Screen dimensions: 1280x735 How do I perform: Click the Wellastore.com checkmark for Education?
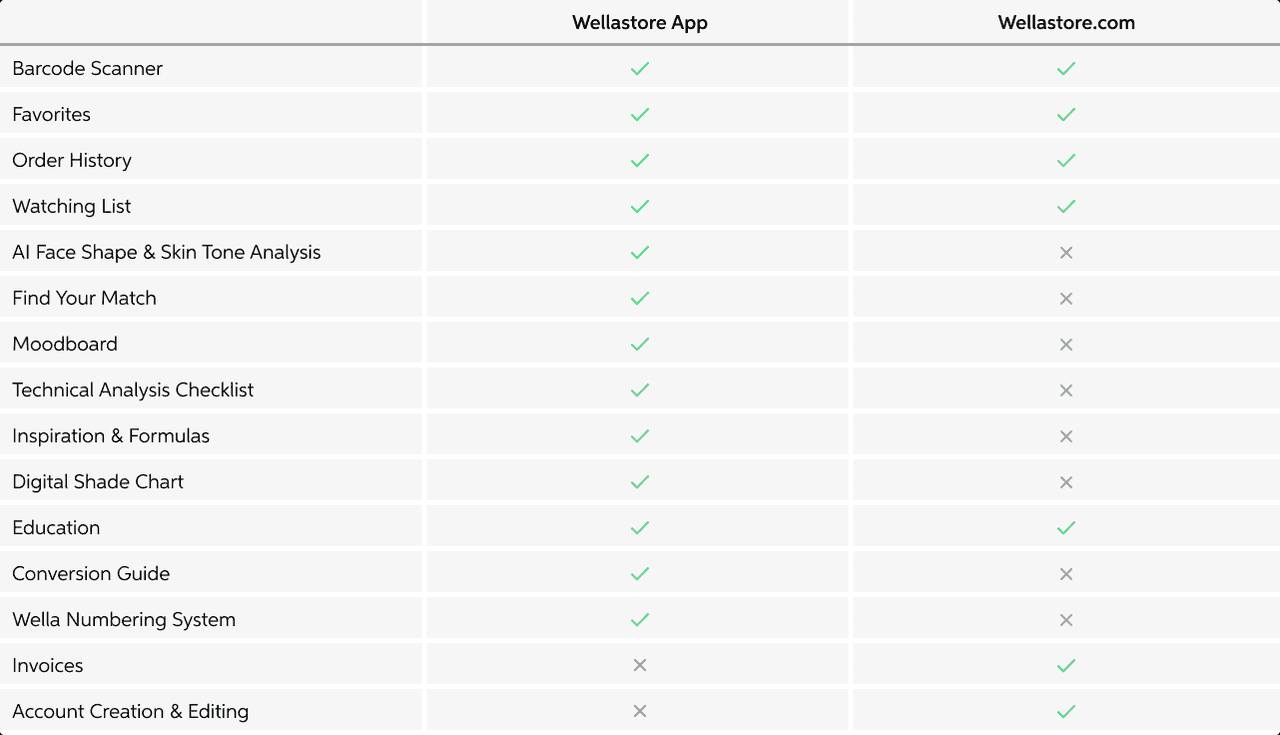(x=1066, y=528)
